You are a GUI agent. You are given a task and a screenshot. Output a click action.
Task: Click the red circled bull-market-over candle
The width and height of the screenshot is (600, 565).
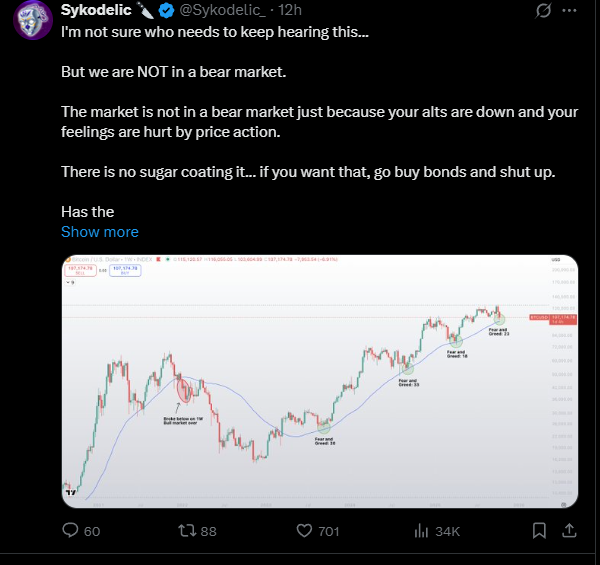pyautogui.click(x=184, y=391)
